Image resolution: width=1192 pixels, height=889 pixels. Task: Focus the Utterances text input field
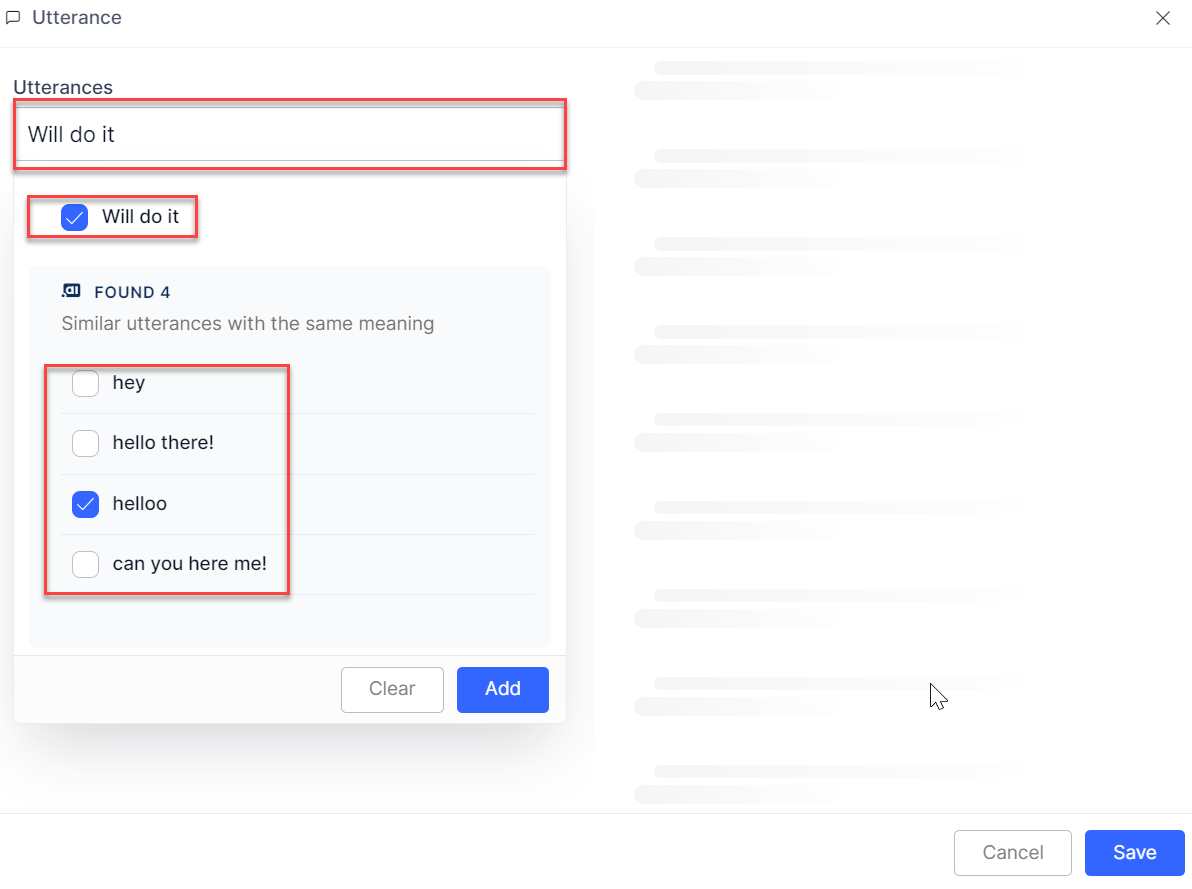point(290,134)
